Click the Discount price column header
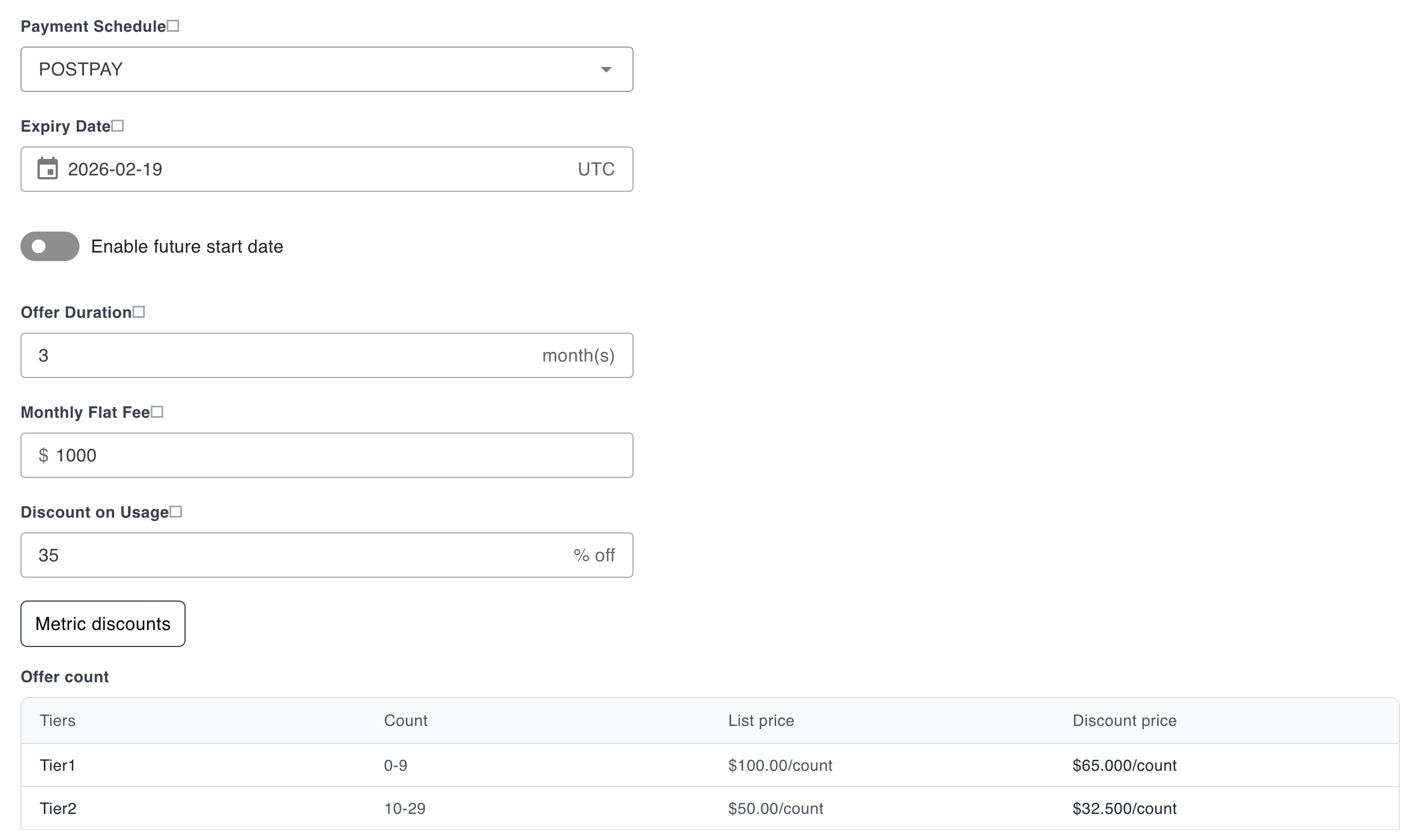Screen dimensions: 1417x840 pos(1124,720)
